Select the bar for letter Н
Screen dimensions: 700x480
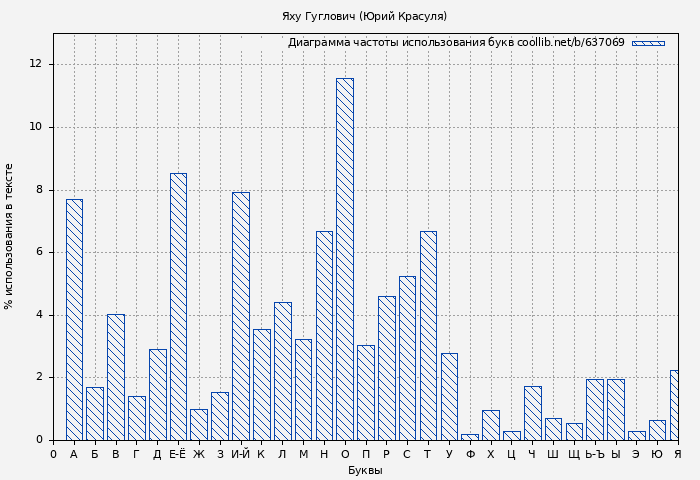(324, 336)
